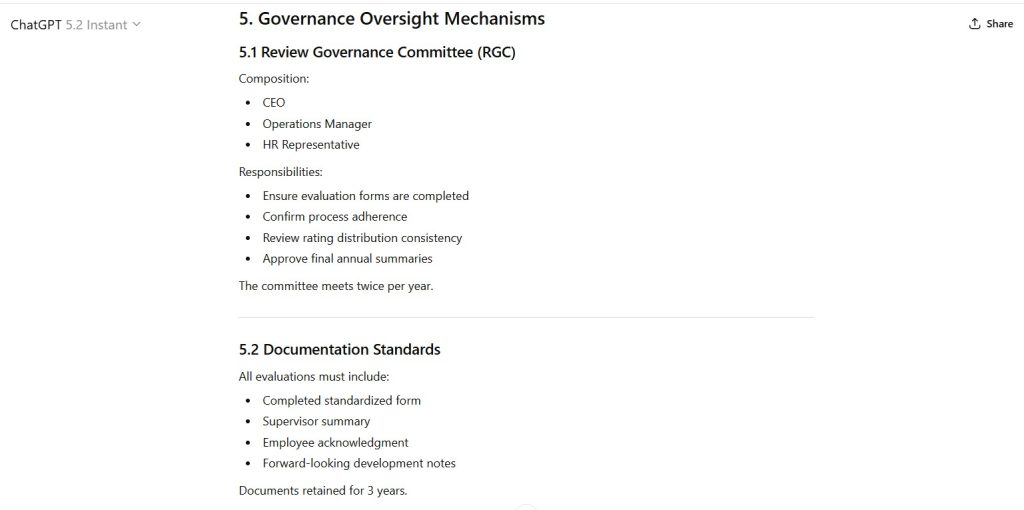Image resolution: width=1024 pixels, height=510 pixels.
Task: Open the ChatGPT 5.2 Instant model dropdown
Action: [75, 24]
